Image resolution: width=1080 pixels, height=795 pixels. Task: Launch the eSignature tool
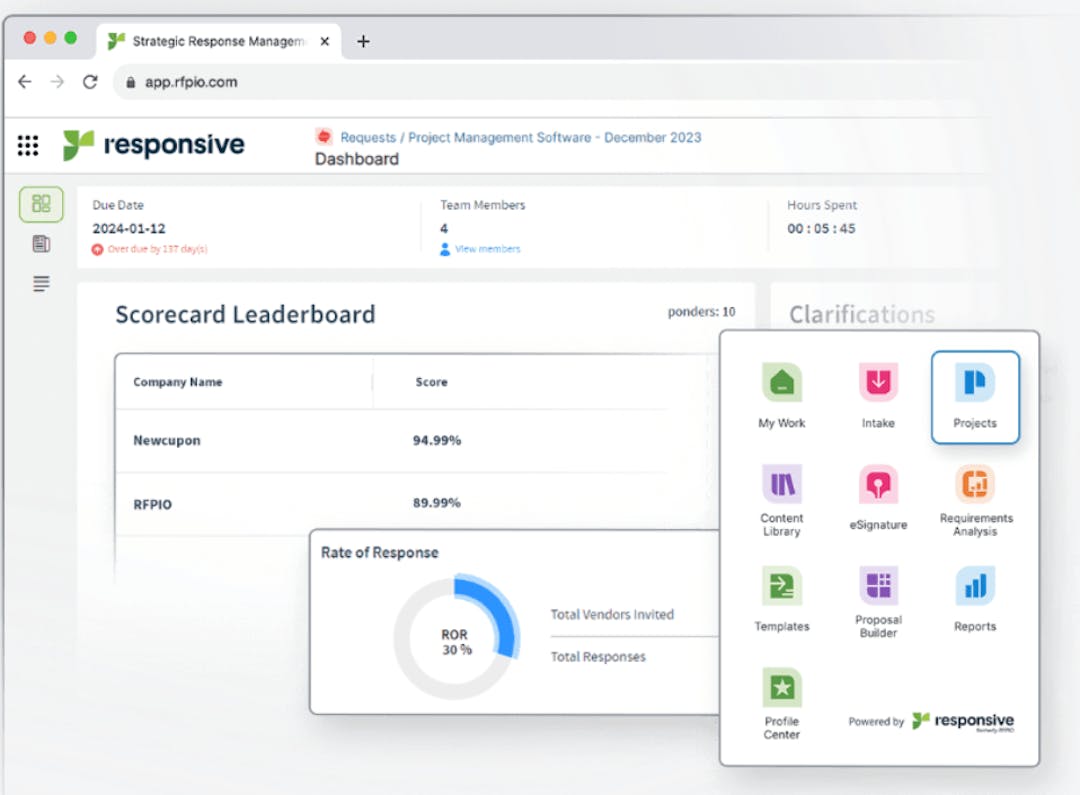pyautogui.click(x=877, y=484)
